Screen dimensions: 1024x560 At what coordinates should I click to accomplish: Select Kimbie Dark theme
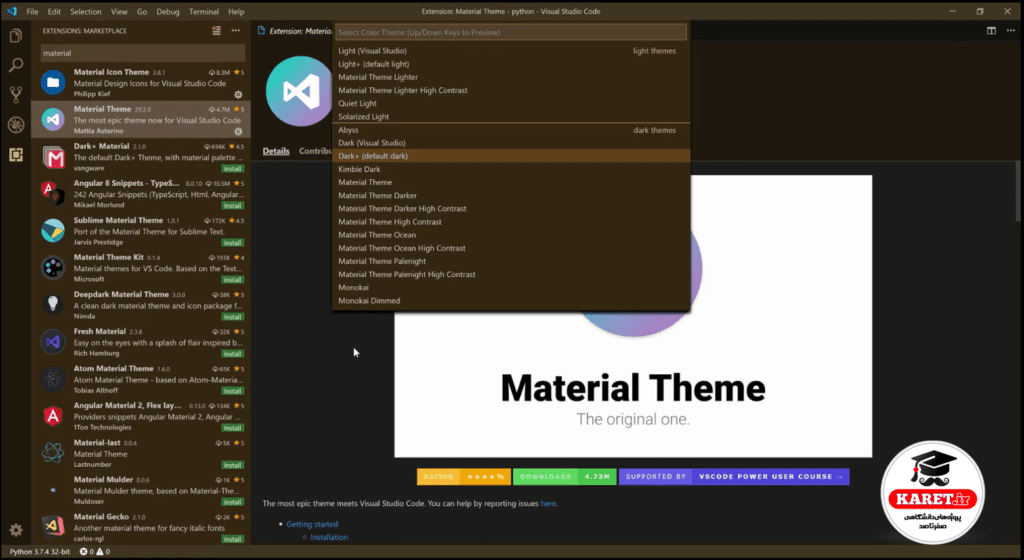tap(511, 169)
